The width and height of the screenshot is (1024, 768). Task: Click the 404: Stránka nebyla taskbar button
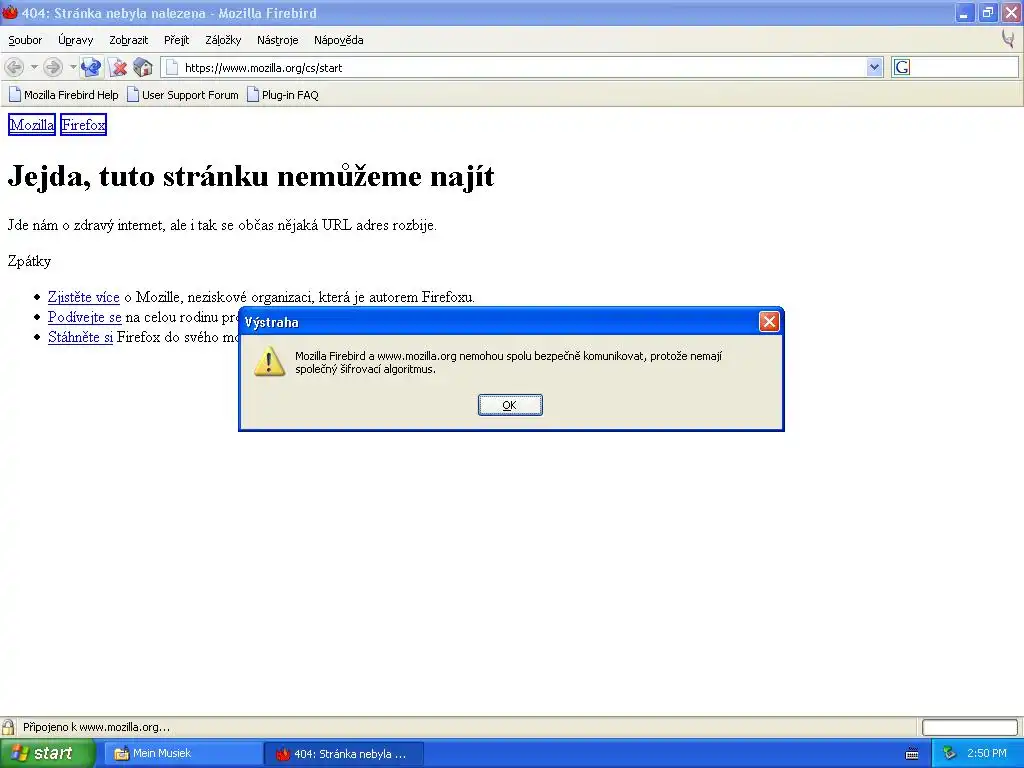(x=344, y=753)
